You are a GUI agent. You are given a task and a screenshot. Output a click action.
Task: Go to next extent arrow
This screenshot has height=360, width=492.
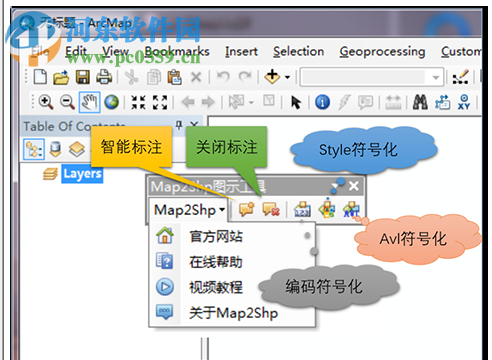pos(208,102)
